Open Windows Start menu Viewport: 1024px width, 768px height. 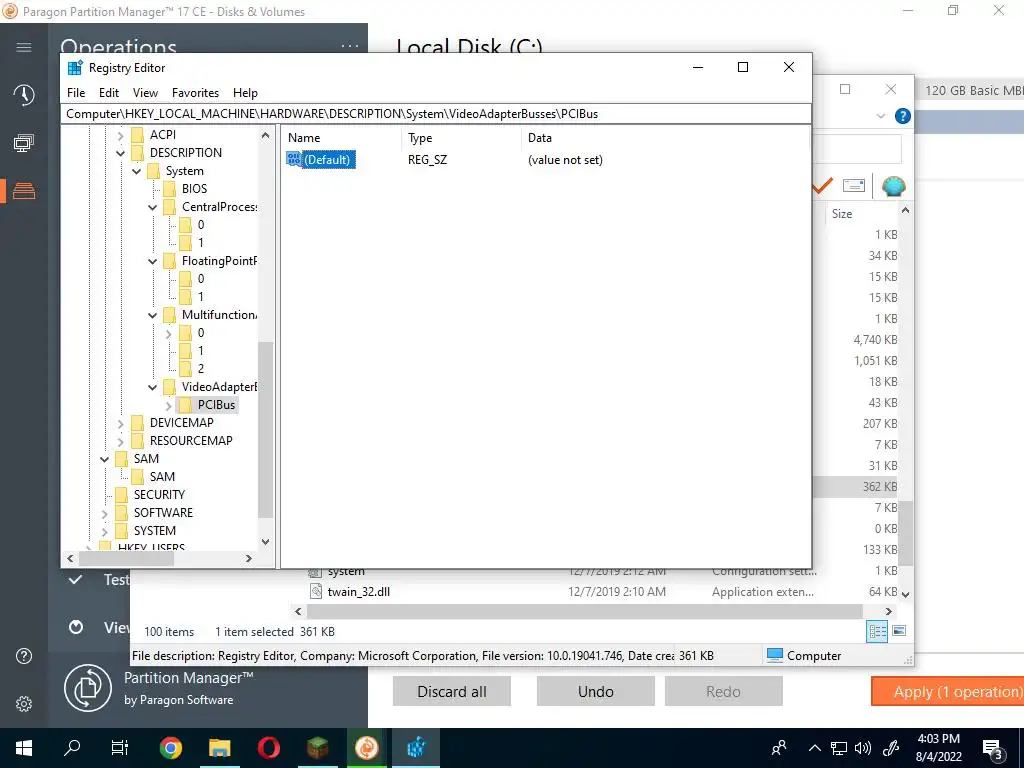pyautogui.click(x=24, y=748)
